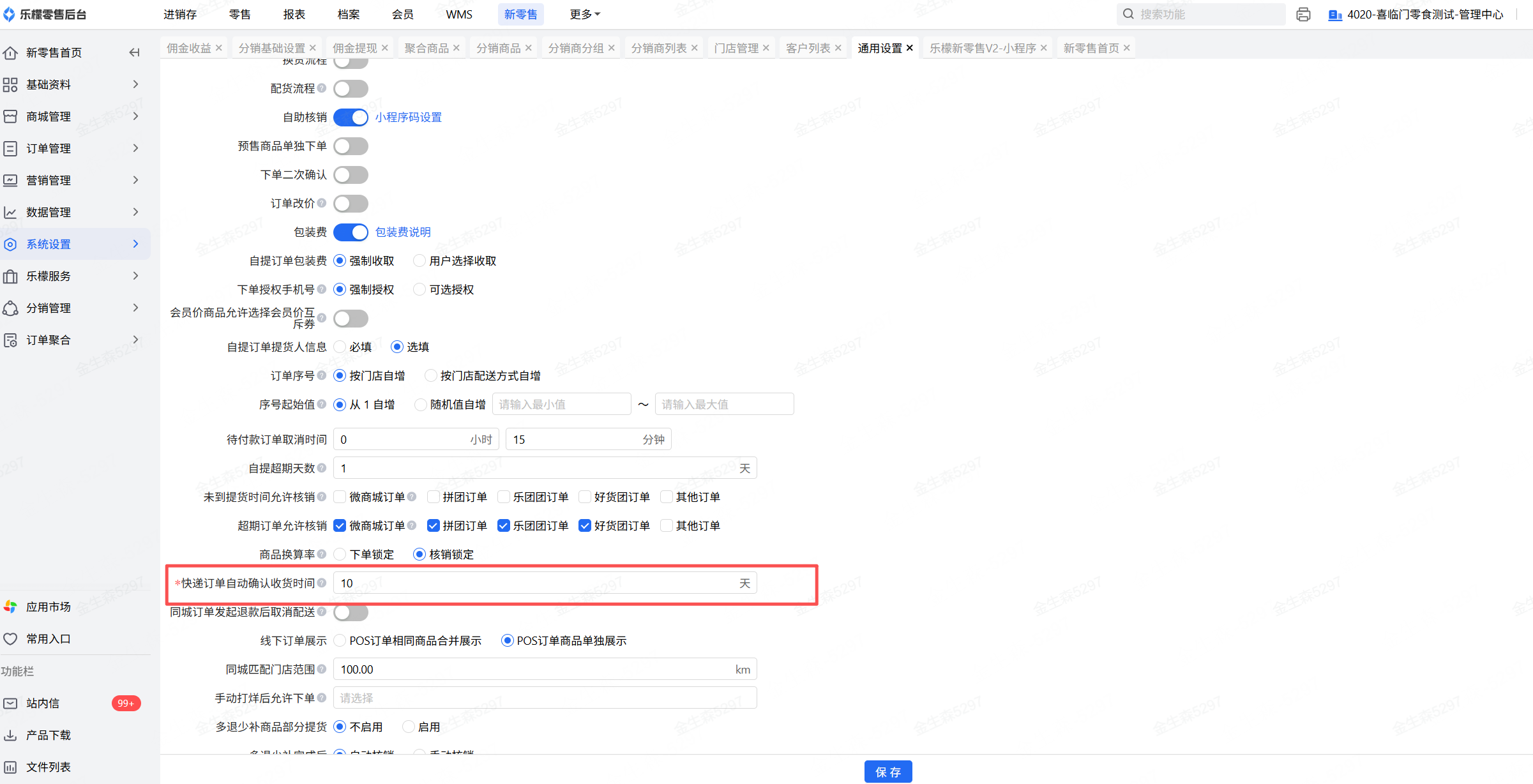Click help icon beside 订单改价

(322, 203)
